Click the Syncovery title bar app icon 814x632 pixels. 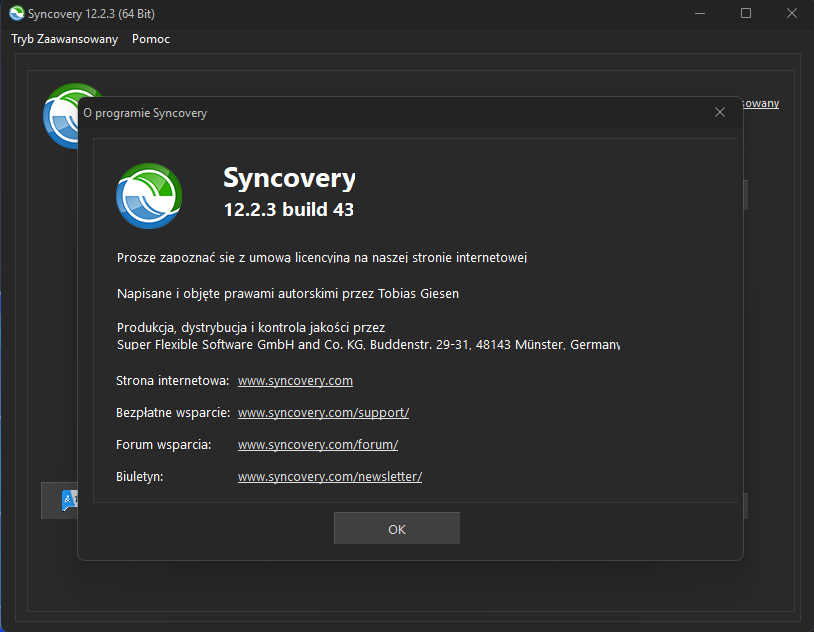(17, 14)
